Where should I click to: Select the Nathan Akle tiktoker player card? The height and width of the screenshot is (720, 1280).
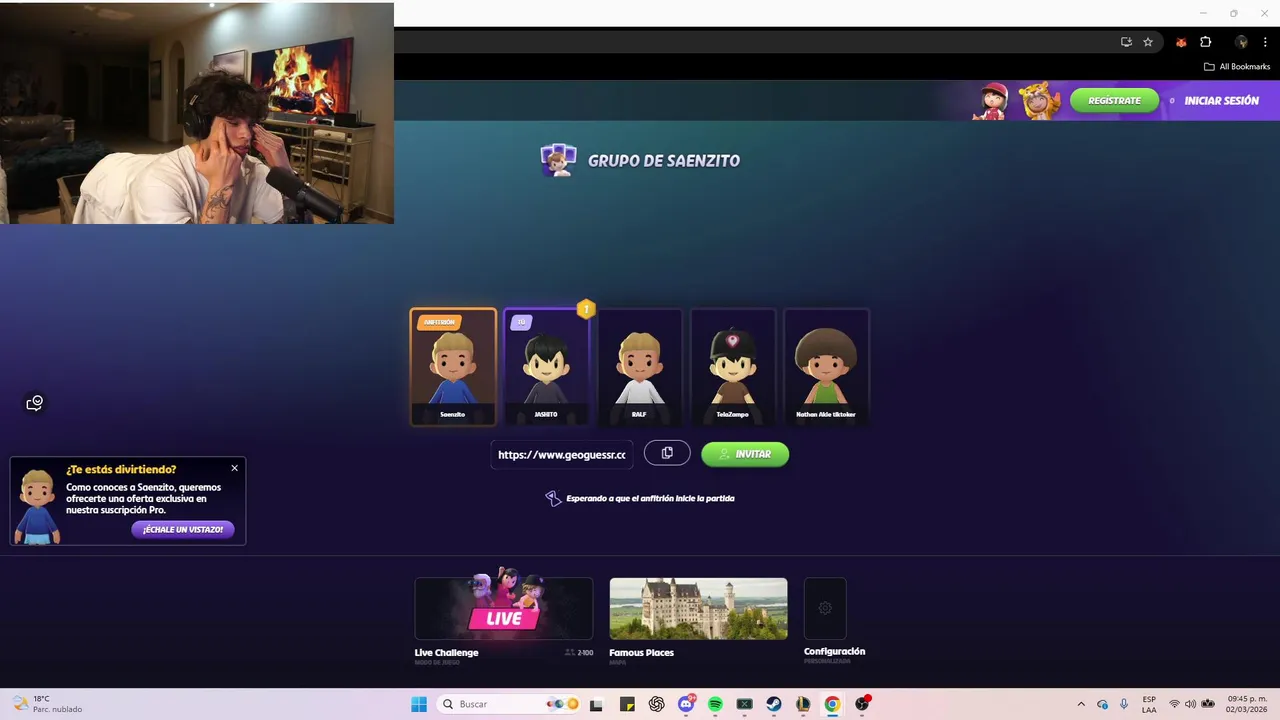pyautogui.click(x=826, y=367)
